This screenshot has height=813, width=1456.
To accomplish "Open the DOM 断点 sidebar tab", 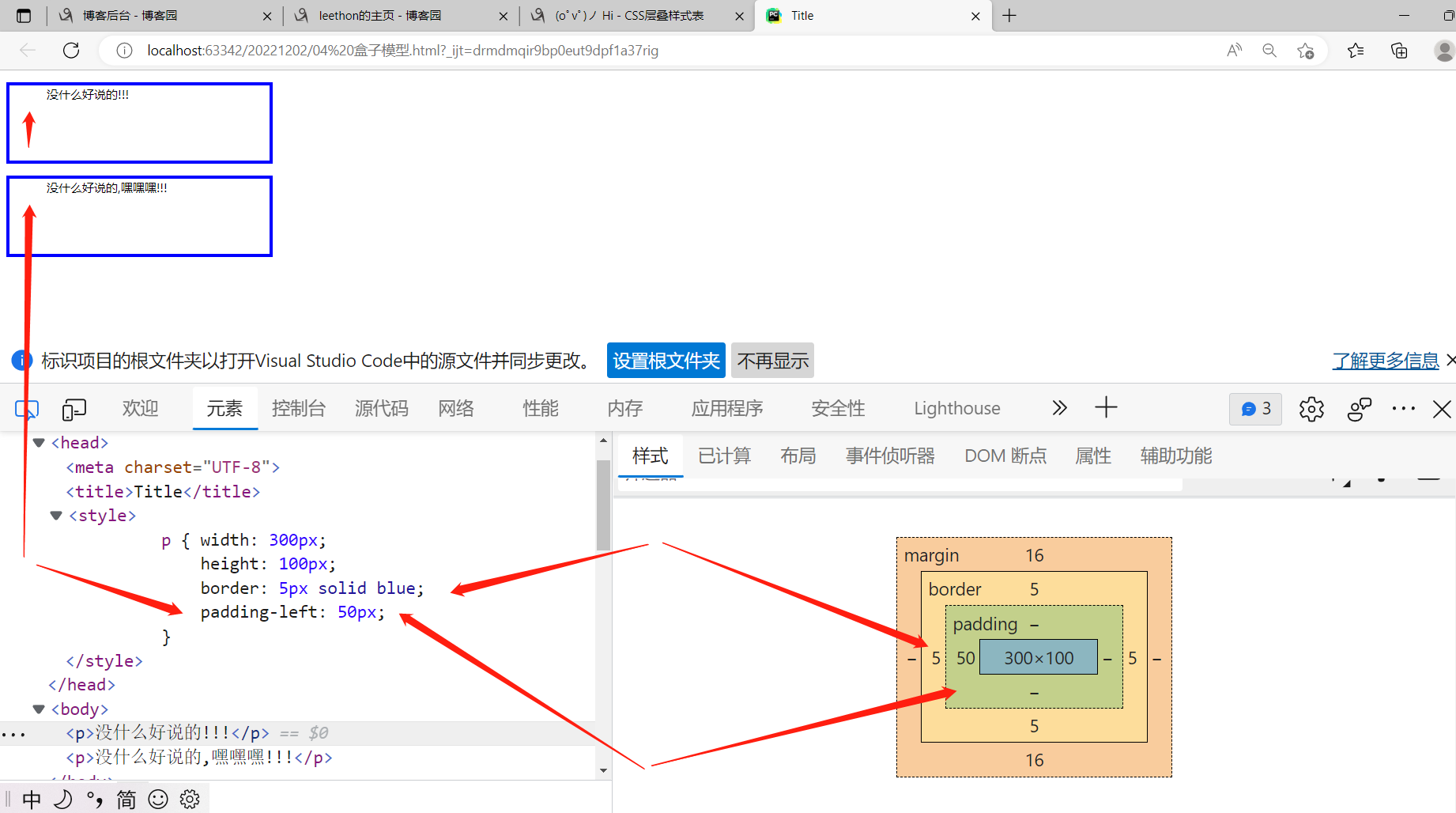I will click(1005, 456).
